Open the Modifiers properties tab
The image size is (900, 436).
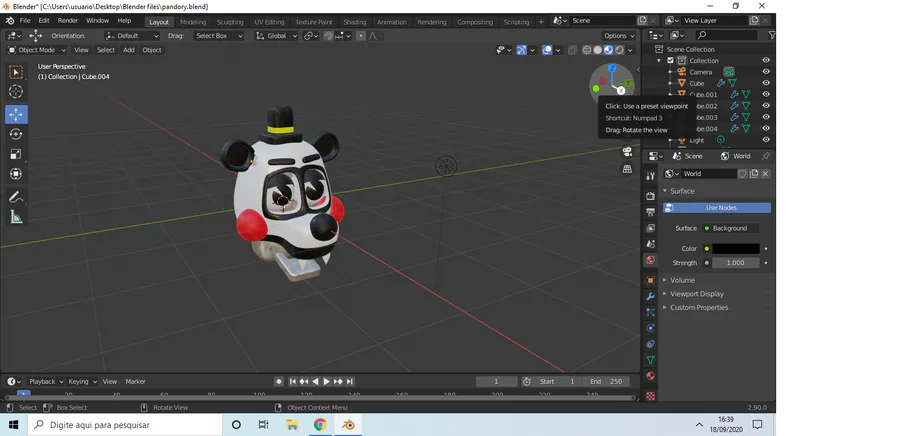click(650, 297)
